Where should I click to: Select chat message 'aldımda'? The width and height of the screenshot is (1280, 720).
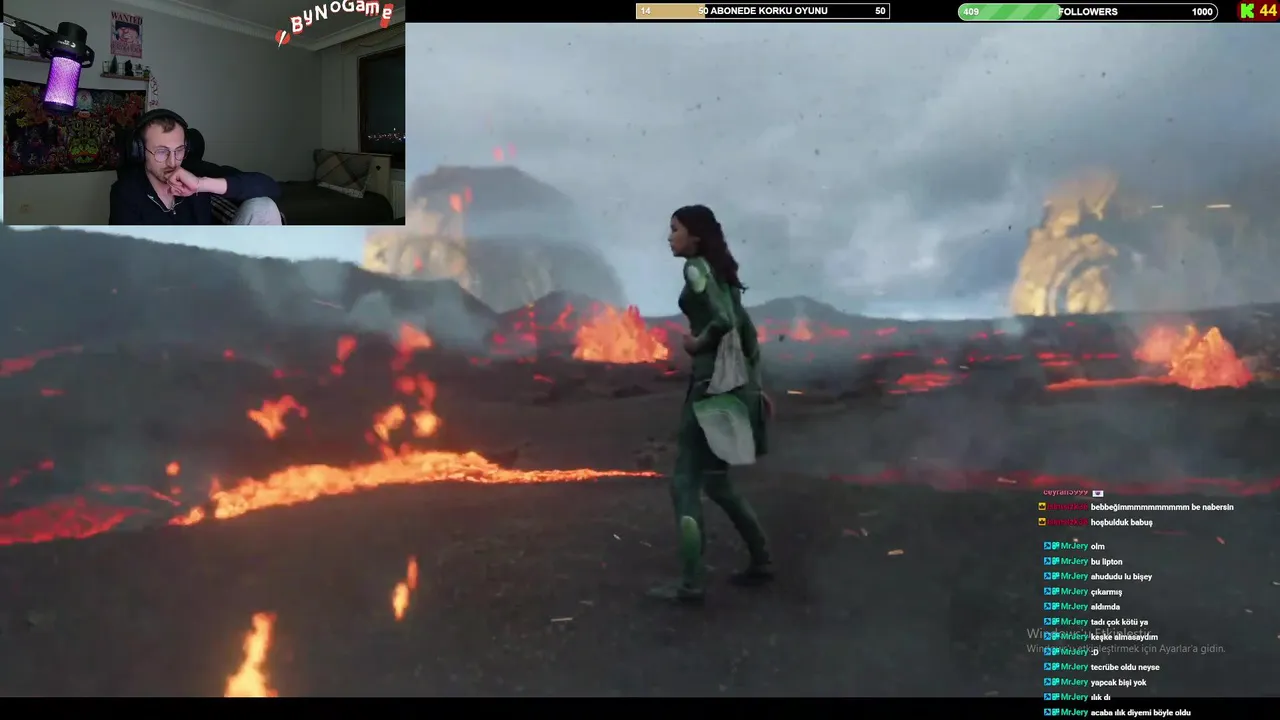(x=1105, y=606)
